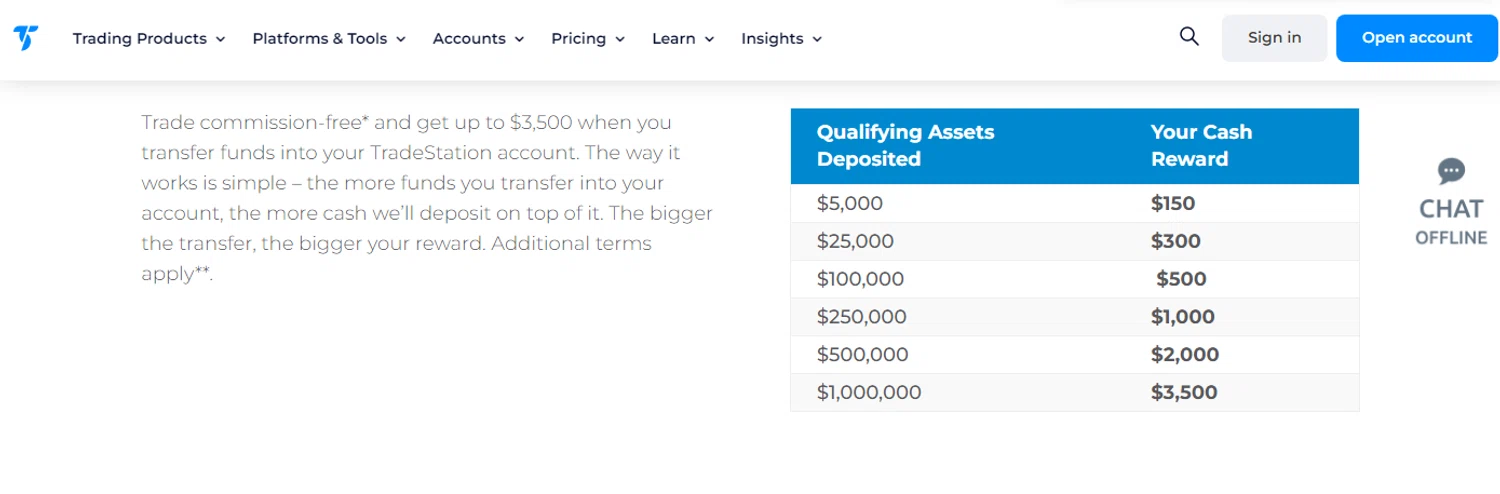Click the commission-free promotional paragraph
Viewport: 1500px width, 494px height.
[427, 198]
